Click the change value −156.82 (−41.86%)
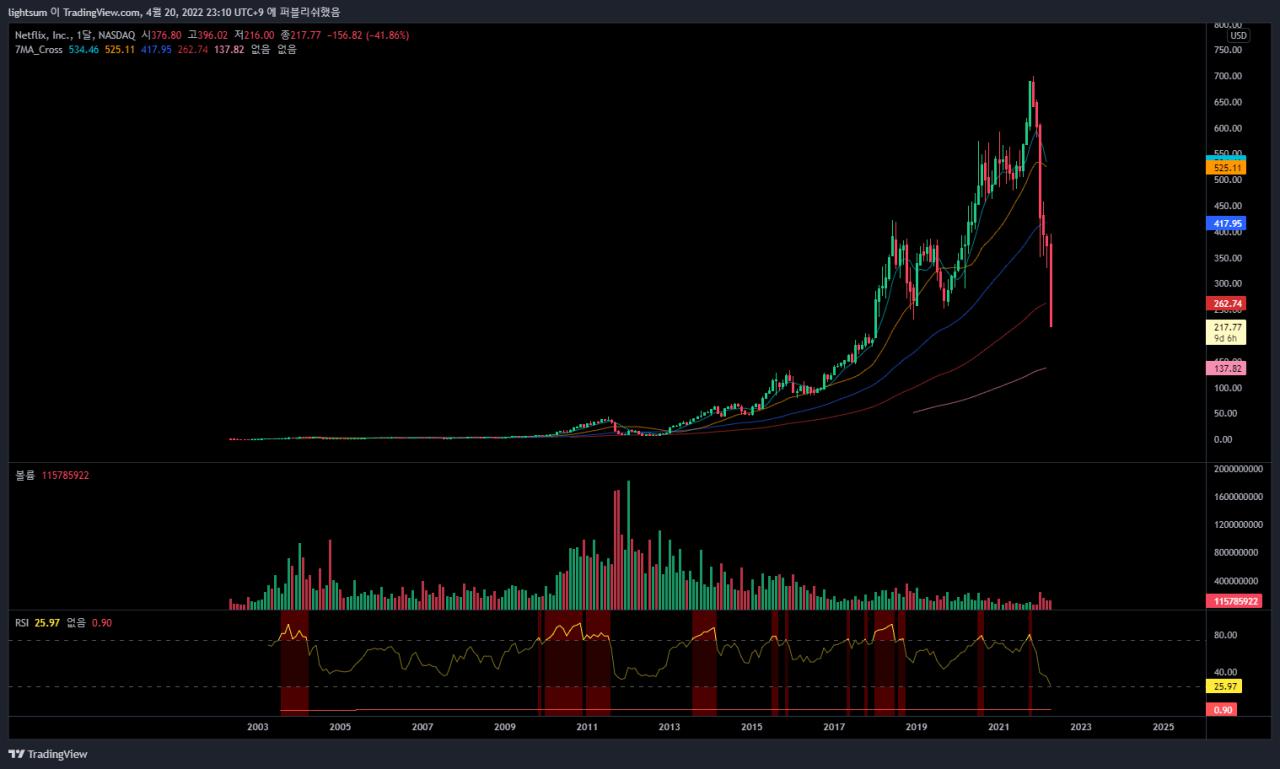This screenshot has height=769, width=1280. 367,35
